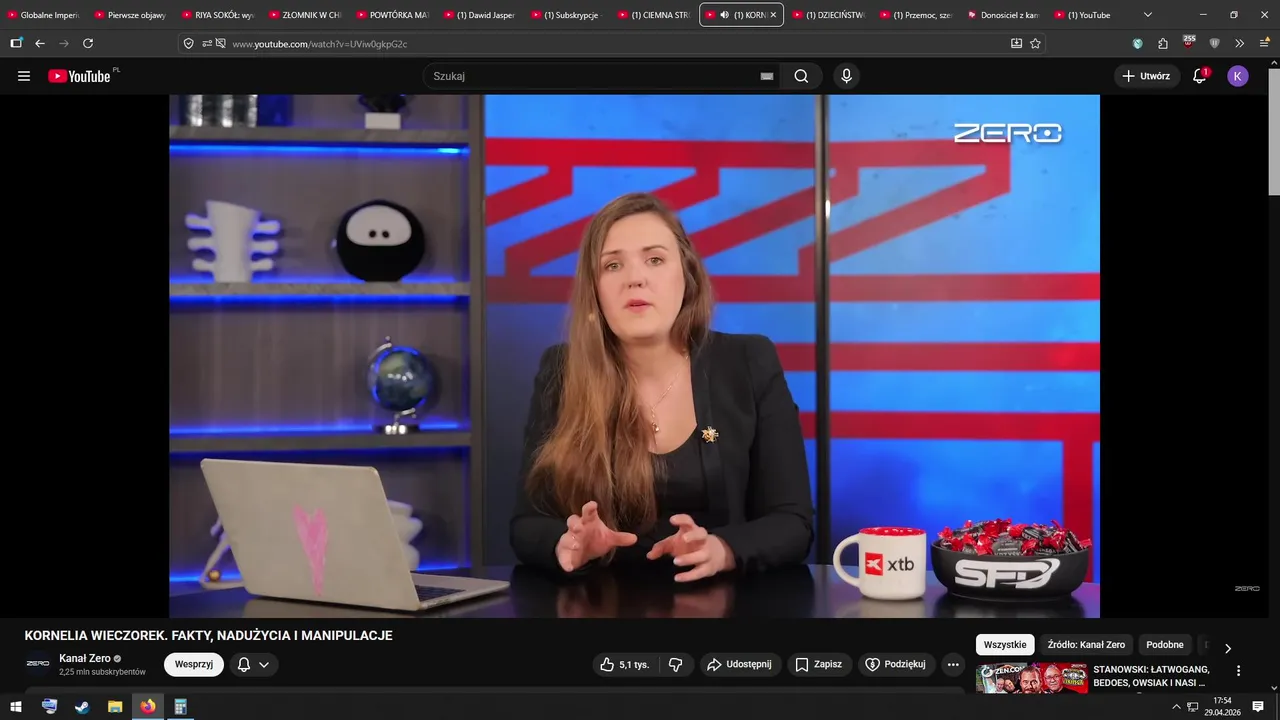The image size is (1280, 720).
Task: Switch to Przemoc, szer tab
Action: click(914, 15)
